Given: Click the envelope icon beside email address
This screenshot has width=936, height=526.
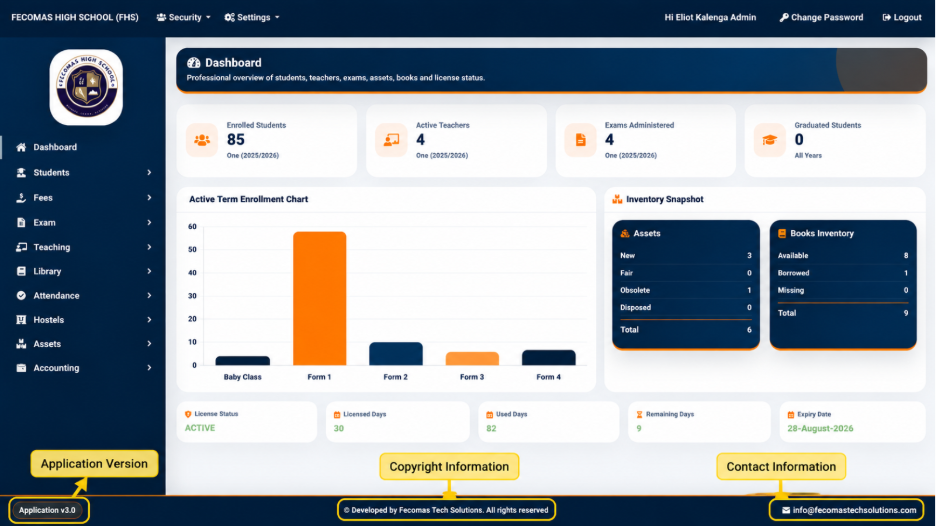Looking at the screenshot, I should tap(786, 510).
